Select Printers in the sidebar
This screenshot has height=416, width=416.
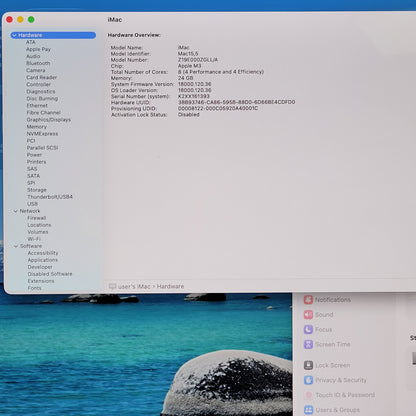pos(37,162)
